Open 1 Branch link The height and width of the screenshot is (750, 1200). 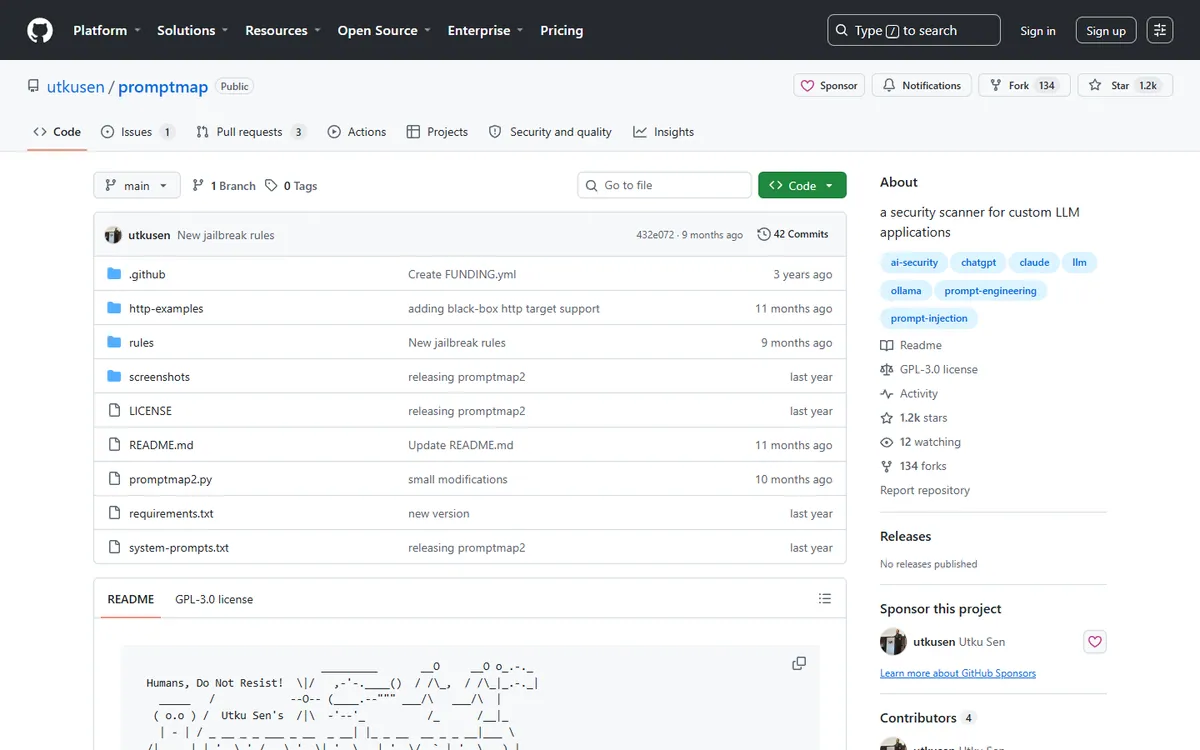(x=224, y=186)
